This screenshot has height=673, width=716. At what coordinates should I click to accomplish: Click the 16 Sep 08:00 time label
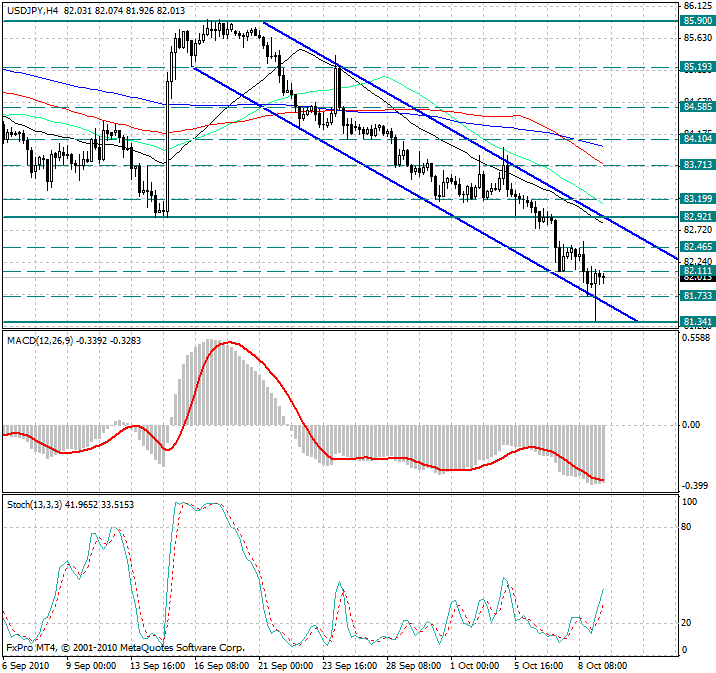[x=221, y=665]
